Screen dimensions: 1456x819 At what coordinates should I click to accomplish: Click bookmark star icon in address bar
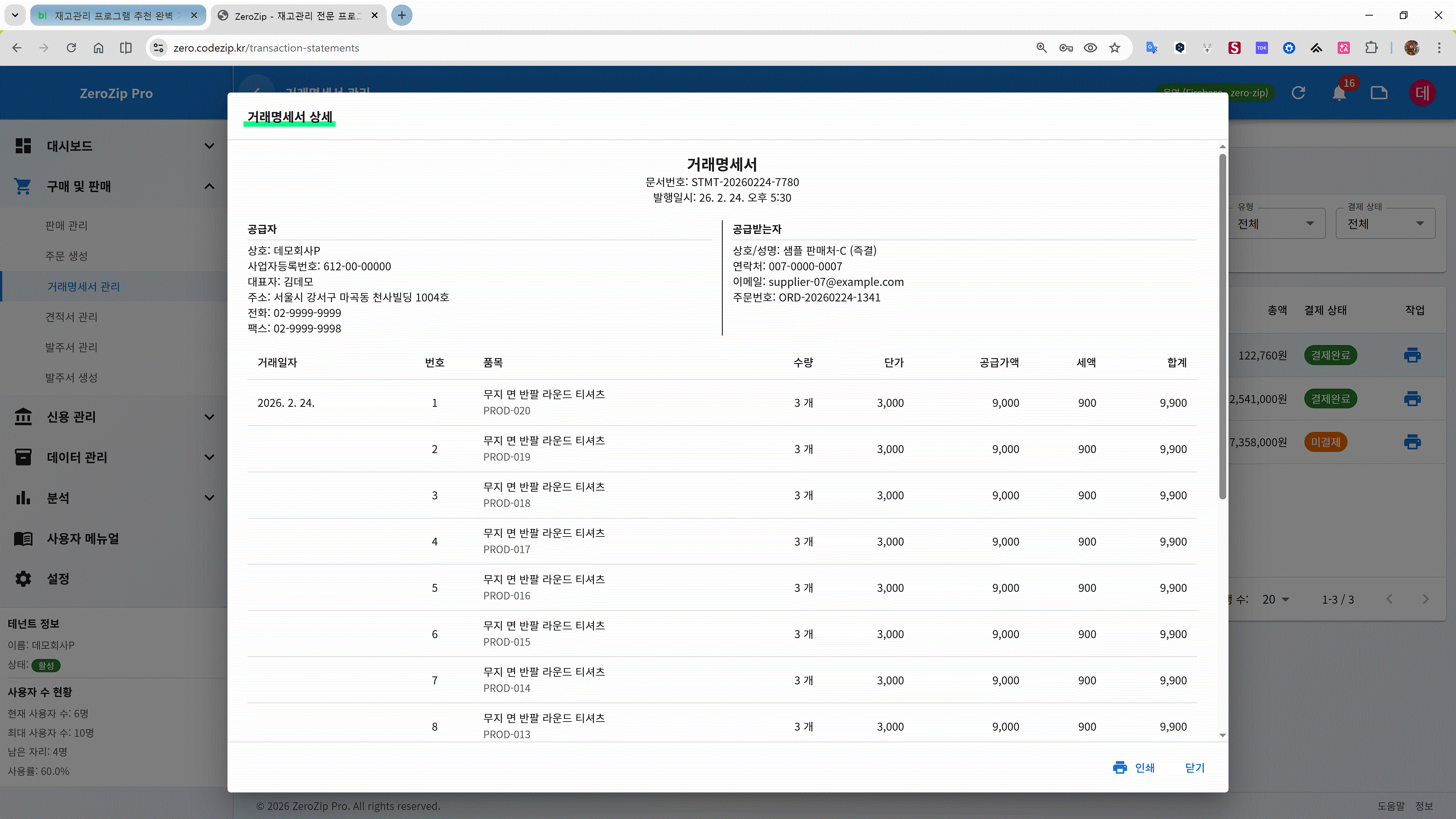tap(1115, 48)
